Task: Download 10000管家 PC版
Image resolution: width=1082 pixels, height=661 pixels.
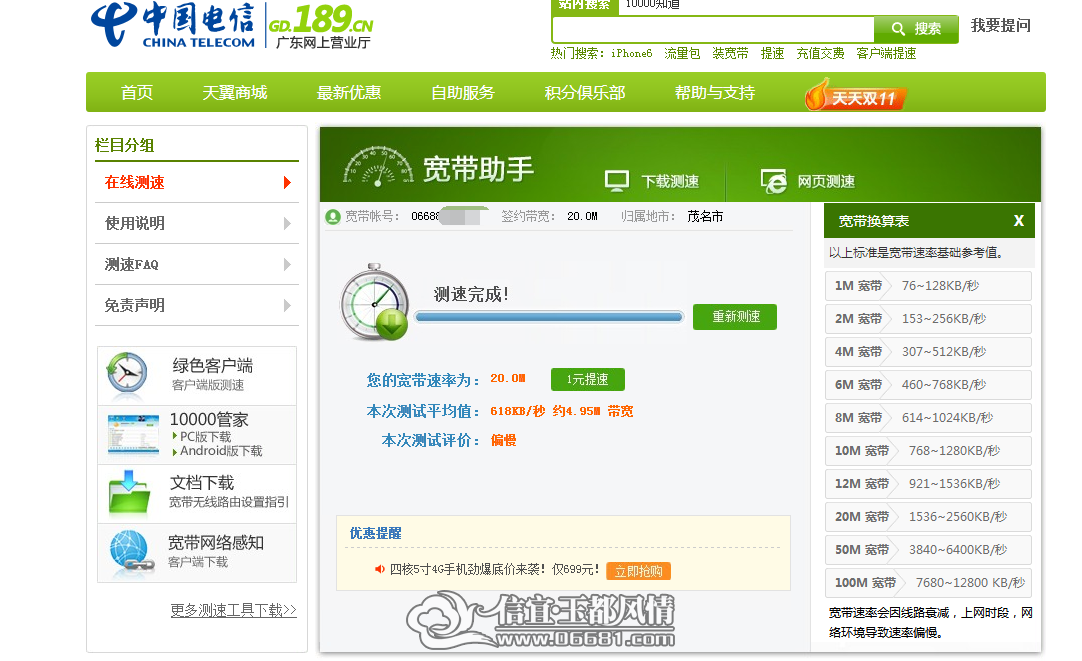Action: [x=205, y=437]
